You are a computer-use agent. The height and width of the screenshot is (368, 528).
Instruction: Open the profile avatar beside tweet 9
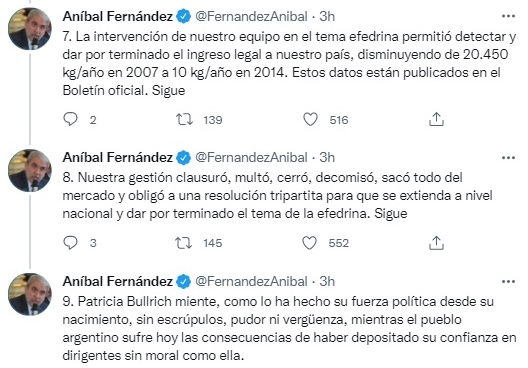pyautogui.click(x=30, y=294)
